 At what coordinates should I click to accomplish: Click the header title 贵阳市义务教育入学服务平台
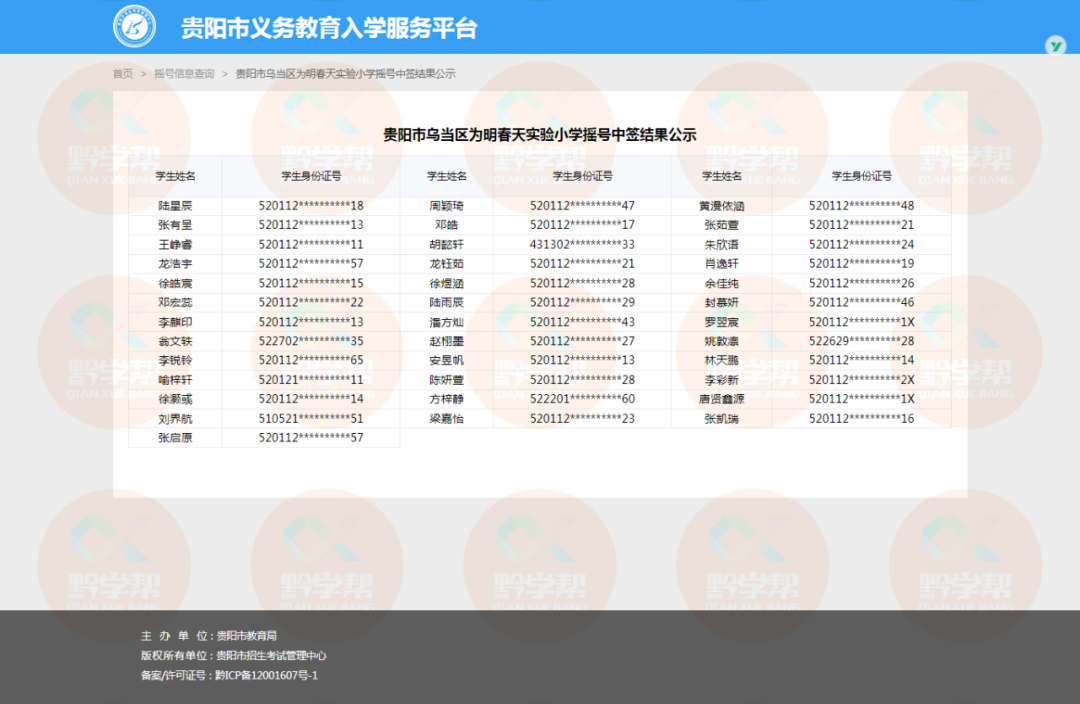[329, 28]
